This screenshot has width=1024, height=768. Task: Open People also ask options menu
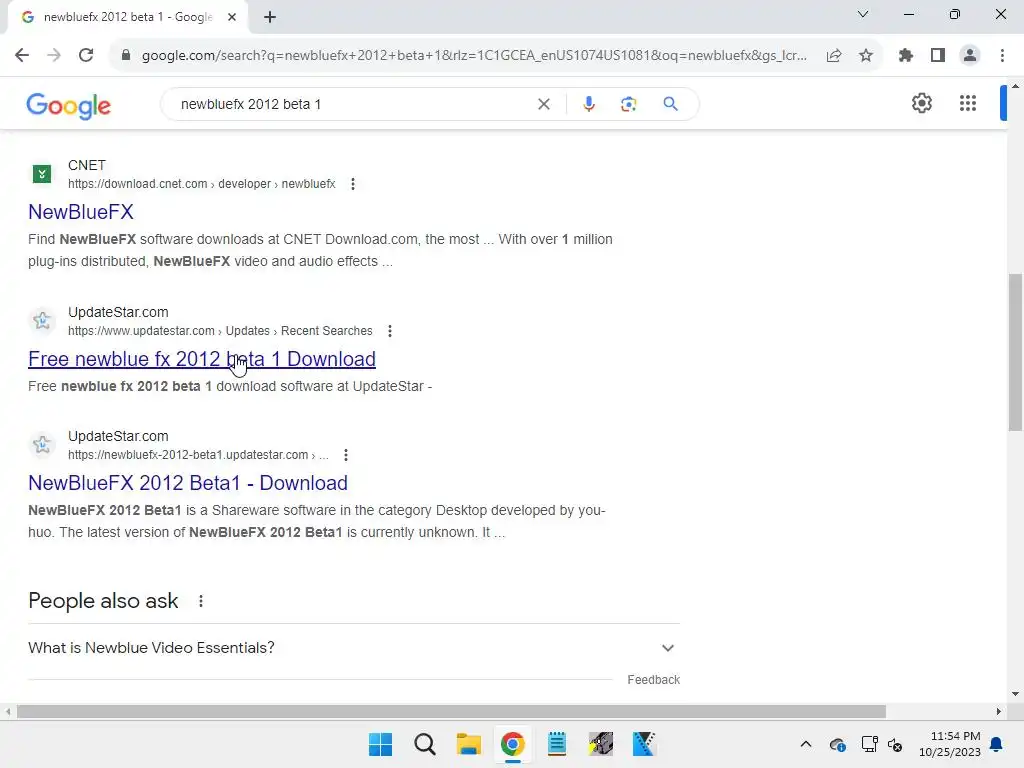tap(201, 601)
